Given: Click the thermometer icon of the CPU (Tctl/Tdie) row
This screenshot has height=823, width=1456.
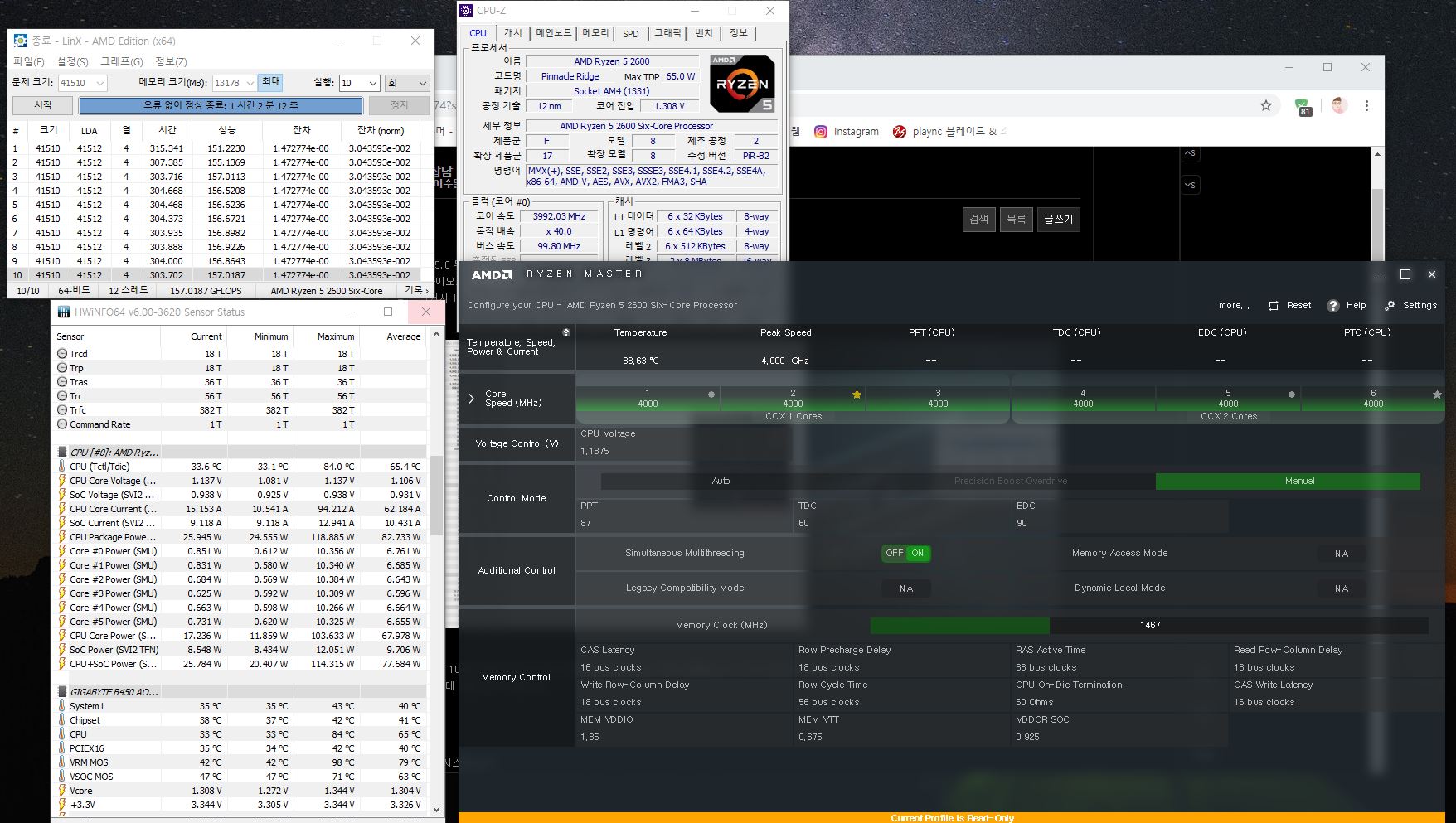Looking at the screenshot, I should click(x=62, y=467).
